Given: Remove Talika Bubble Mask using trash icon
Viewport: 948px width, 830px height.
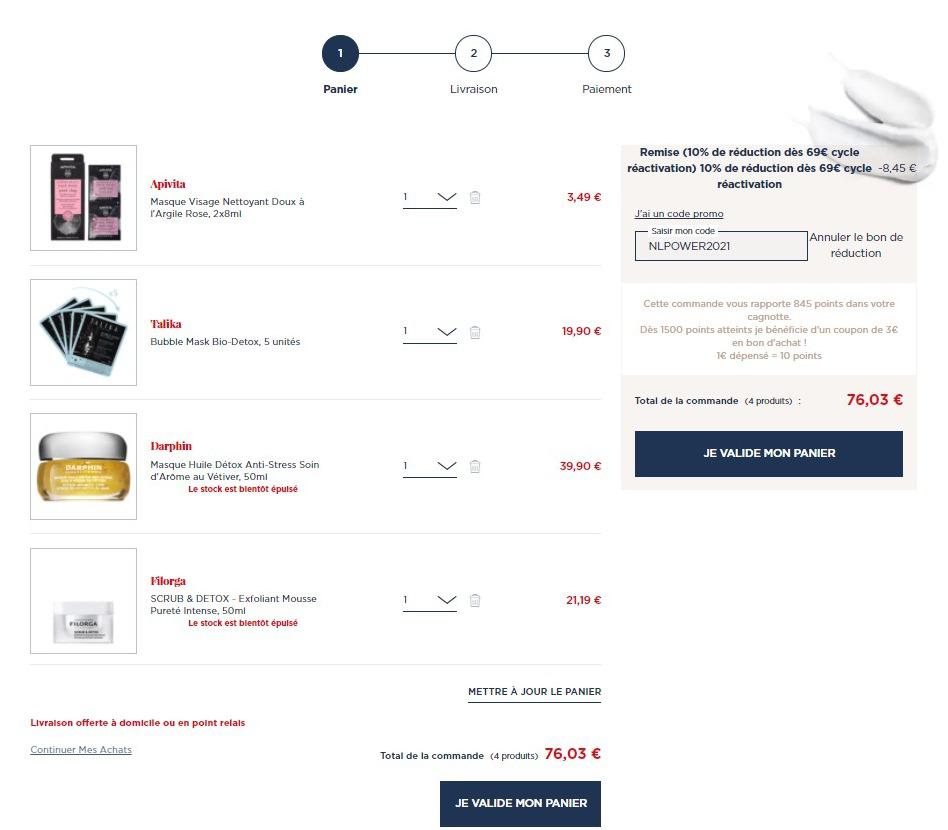Looking at the screenshot, I should tap(475, 332).
